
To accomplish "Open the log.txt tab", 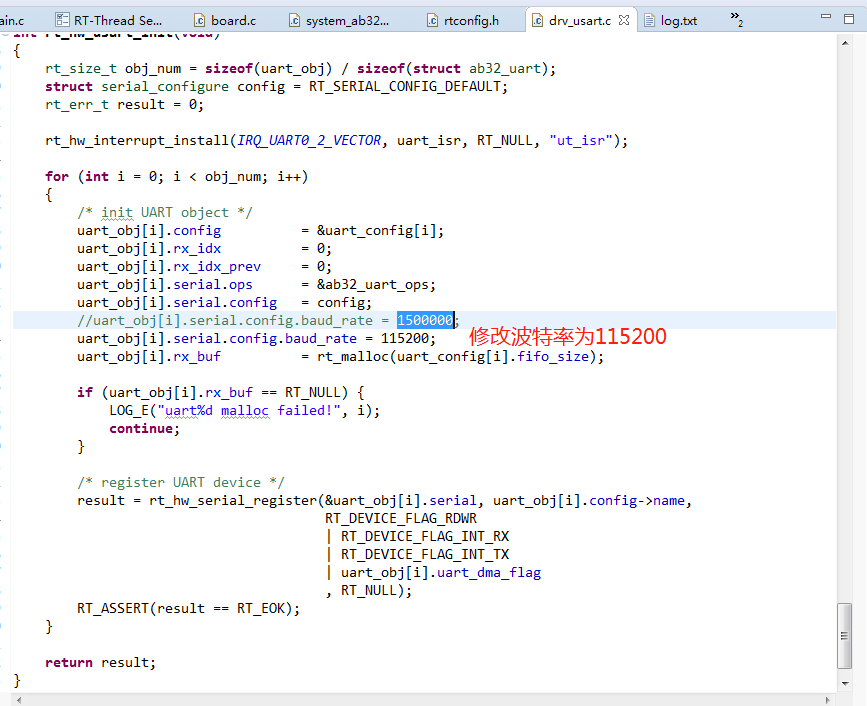I will pos(671,20).
